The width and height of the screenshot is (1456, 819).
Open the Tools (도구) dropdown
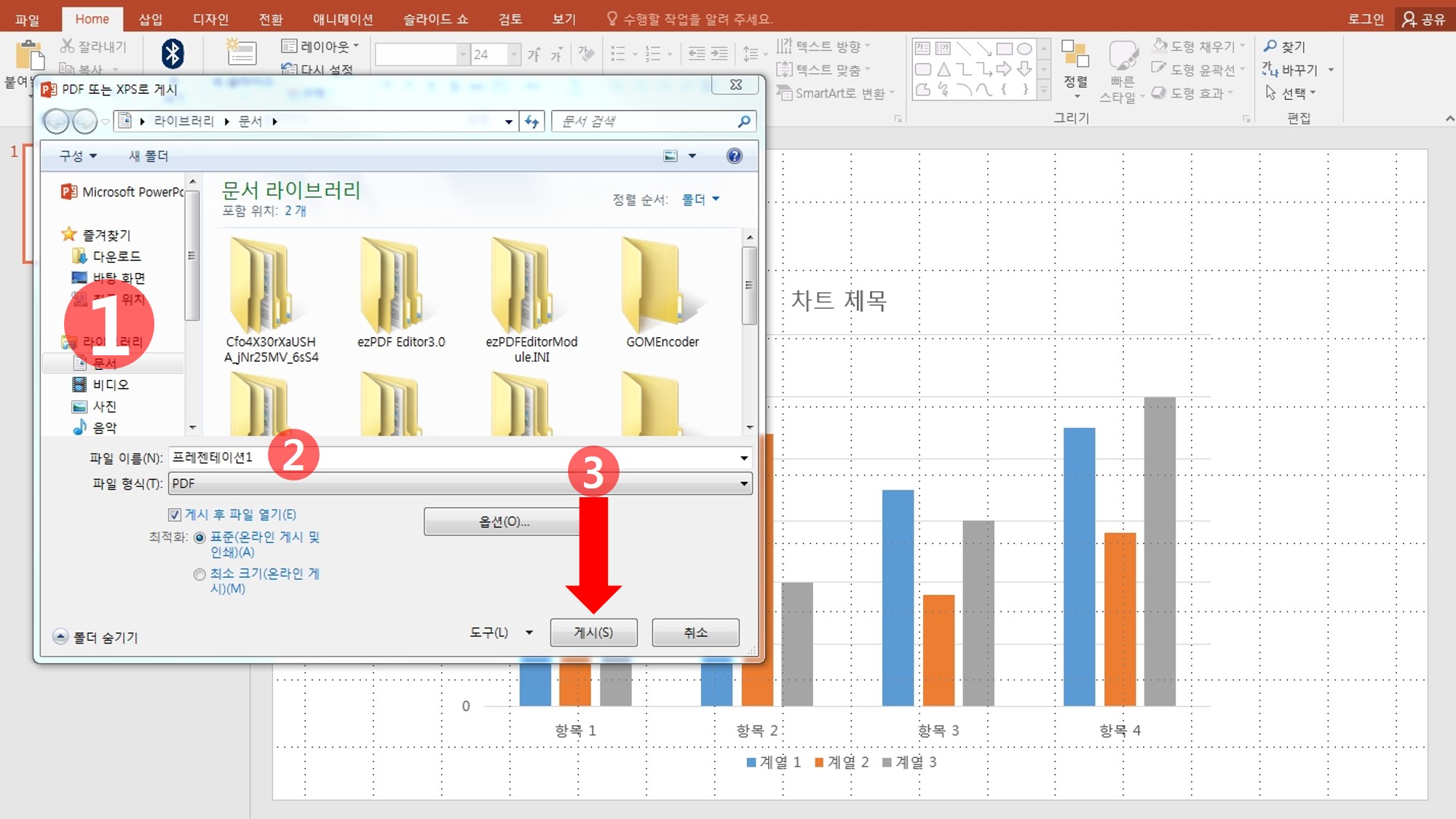tap(501, 633)
